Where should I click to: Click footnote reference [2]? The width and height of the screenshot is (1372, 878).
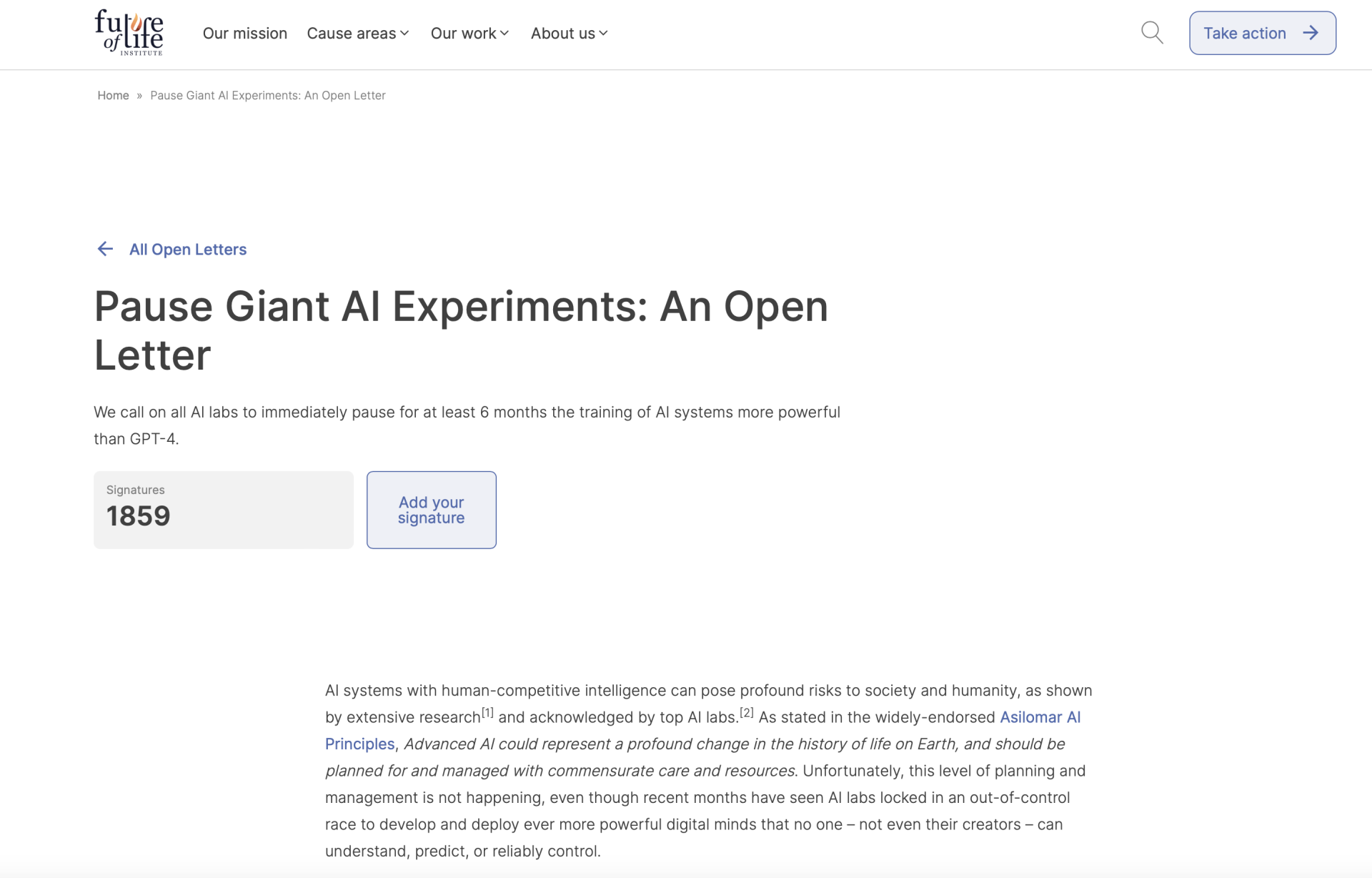(x=746, y=713)
